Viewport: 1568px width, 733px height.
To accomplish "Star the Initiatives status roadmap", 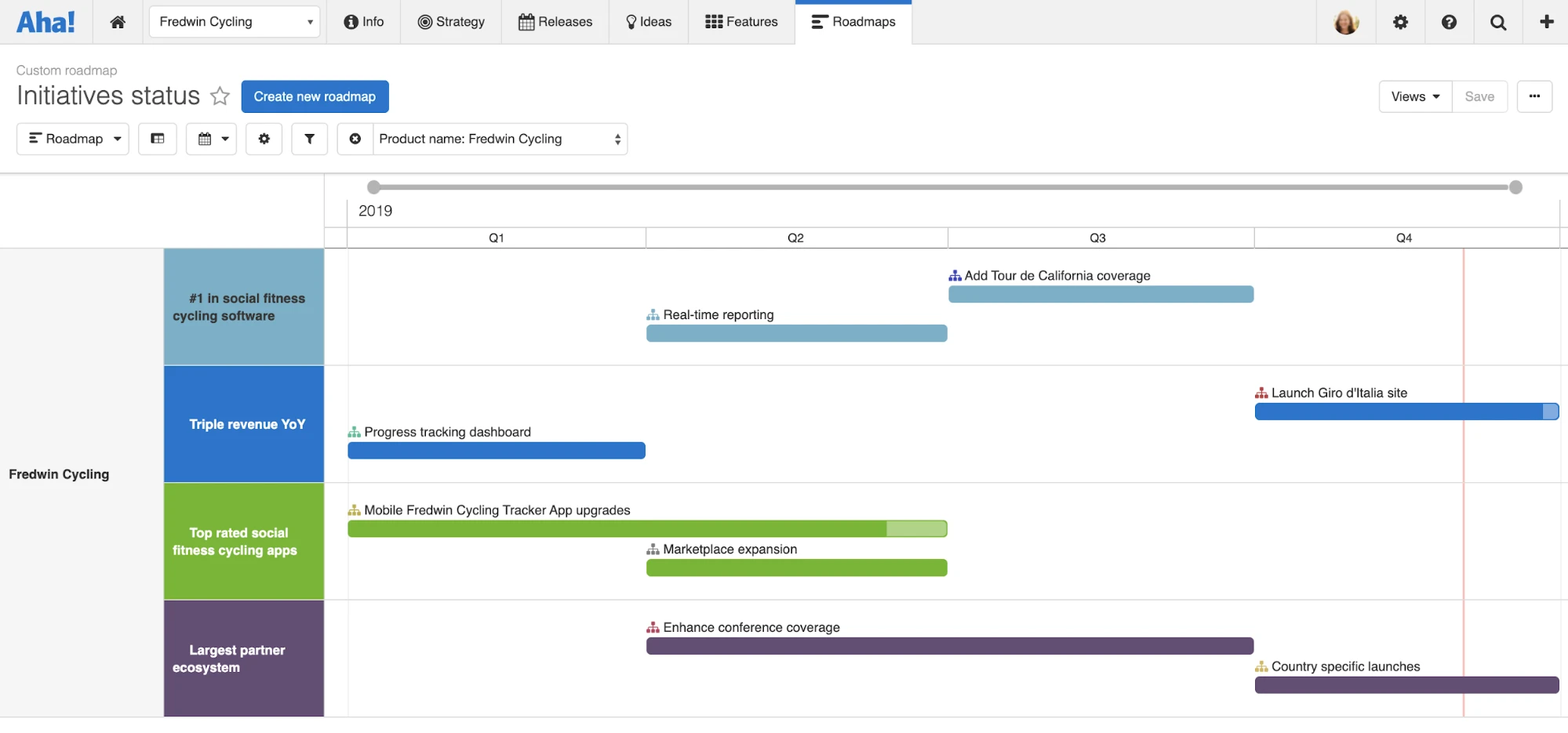I will [220, 96].
